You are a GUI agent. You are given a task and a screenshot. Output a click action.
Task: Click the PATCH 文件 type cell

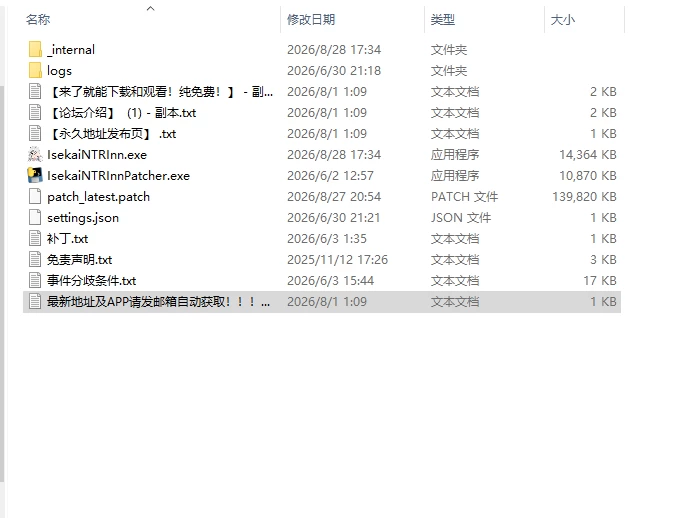pos(464,197)
